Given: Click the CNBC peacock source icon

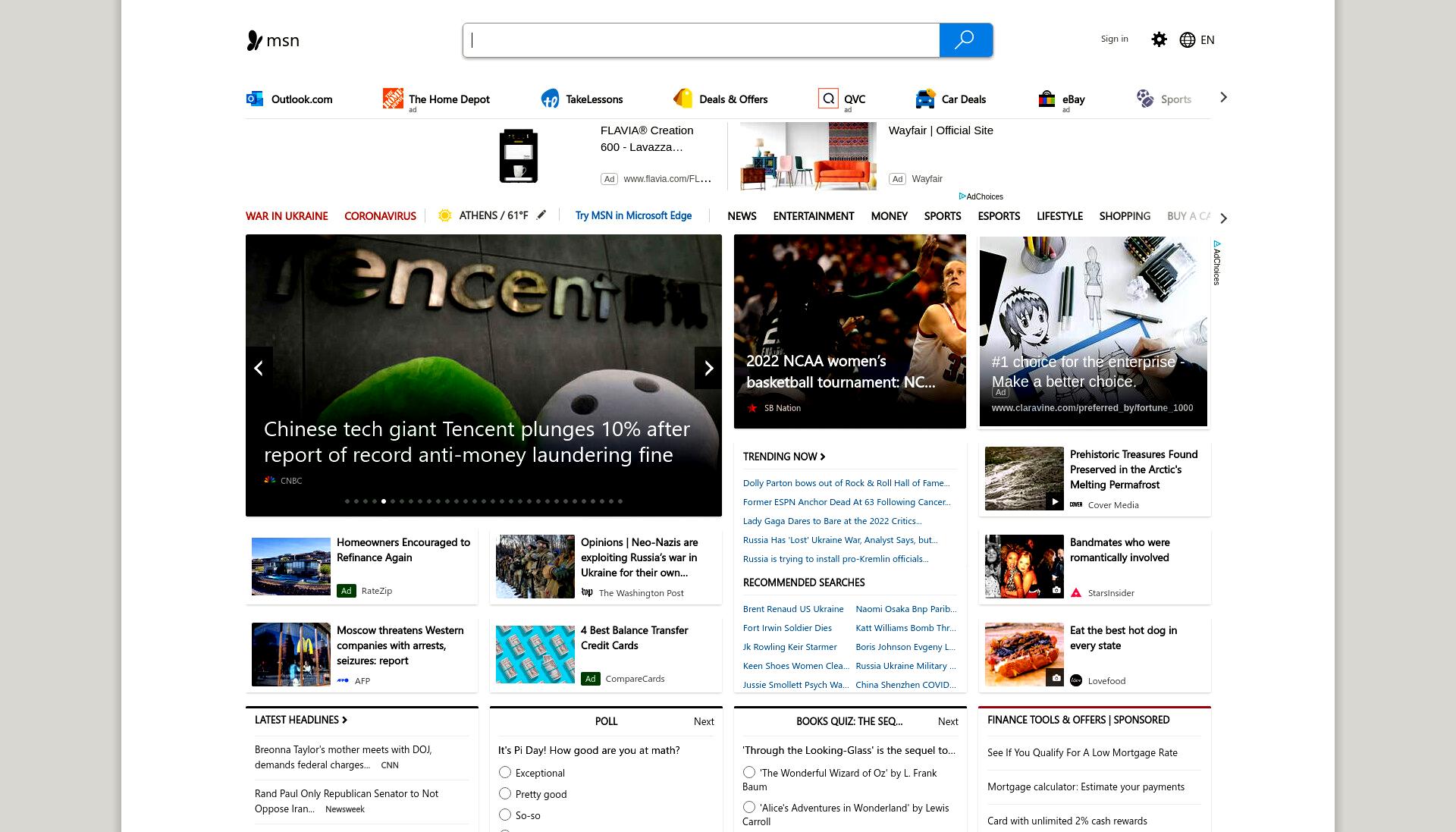Looking at the screenshot, I should 269,480.
